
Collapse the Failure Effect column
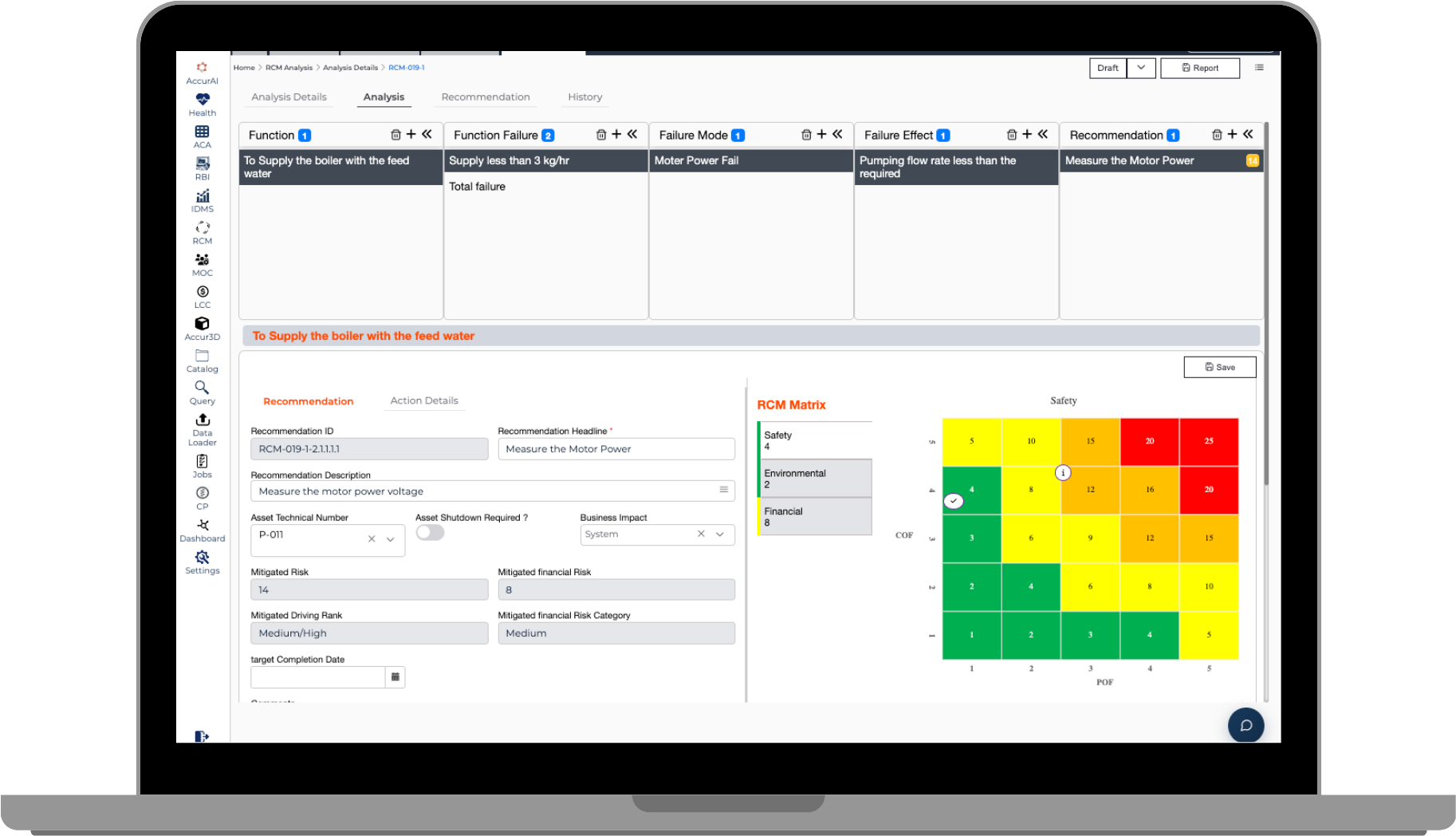tap(1043, 134)
